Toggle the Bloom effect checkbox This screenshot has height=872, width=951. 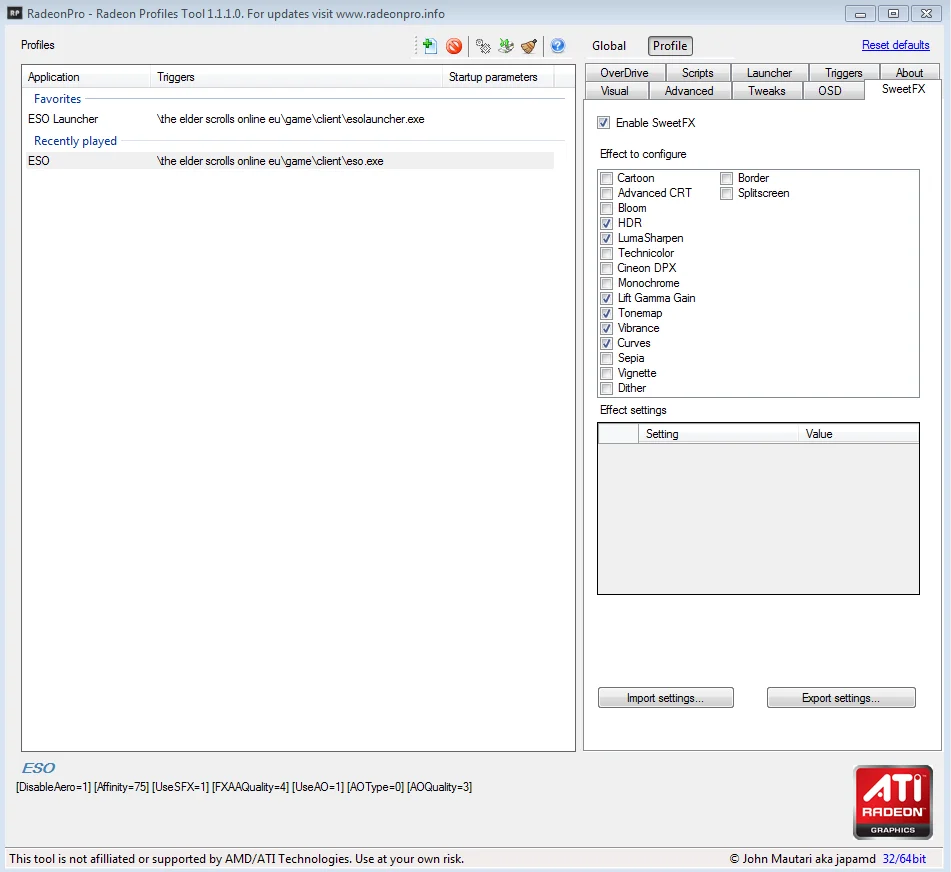coord(606,208)
